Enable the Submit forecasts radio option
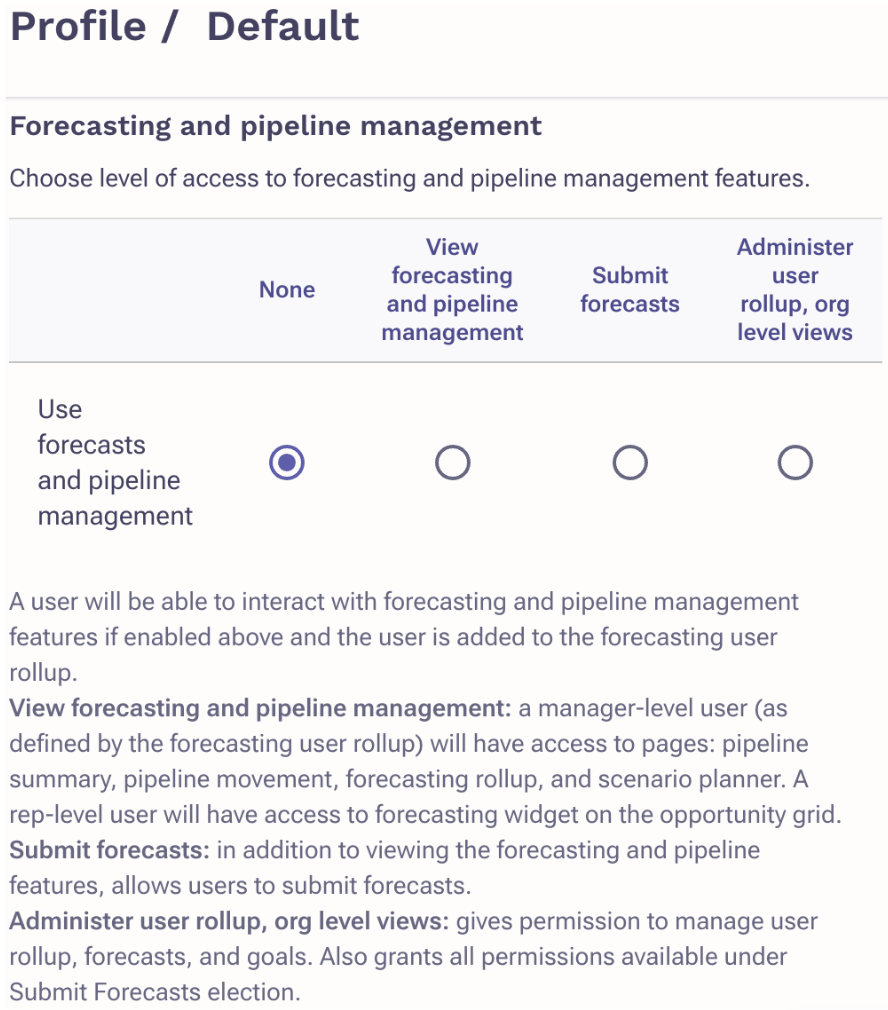Image resolution: width=888 pixels, height=1010 pixels. click(629, 463)
